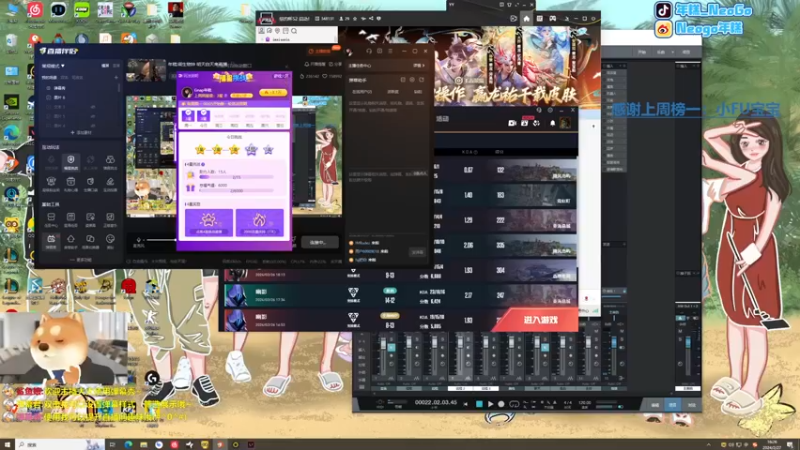Image resolution: width=800 pixels, height=450 pixels.
Task: Click the 分享 share icon in live companion
Action: point(335,64)
